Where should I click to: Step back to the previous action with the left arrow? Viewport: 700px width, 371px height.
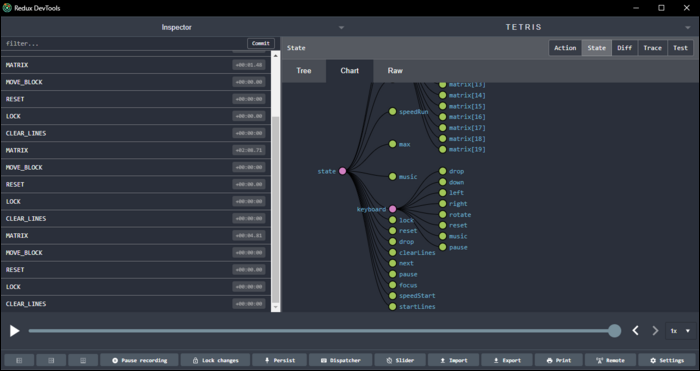tap(636, 331)
